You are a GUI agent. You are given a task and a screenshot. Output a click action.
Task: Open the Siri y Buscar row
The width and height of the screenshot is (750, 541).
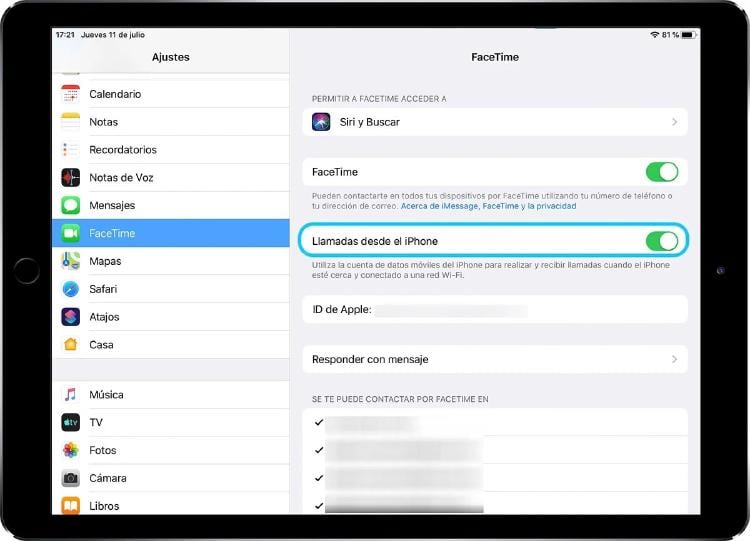tap(495, 122)
